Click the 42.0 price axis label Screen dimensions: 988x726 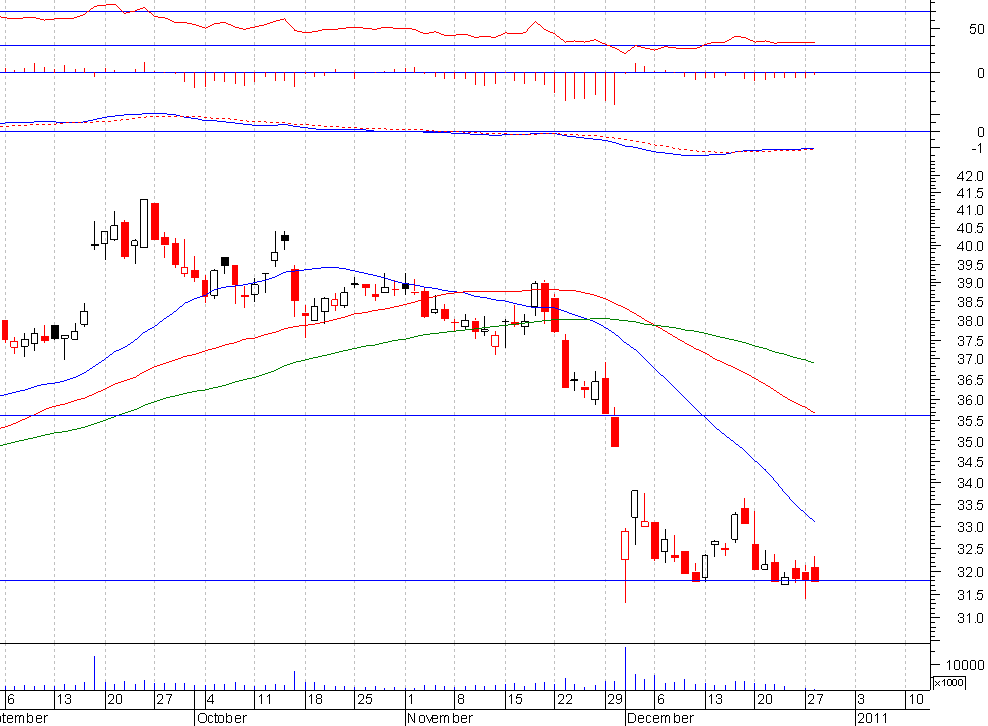point(970,176)
